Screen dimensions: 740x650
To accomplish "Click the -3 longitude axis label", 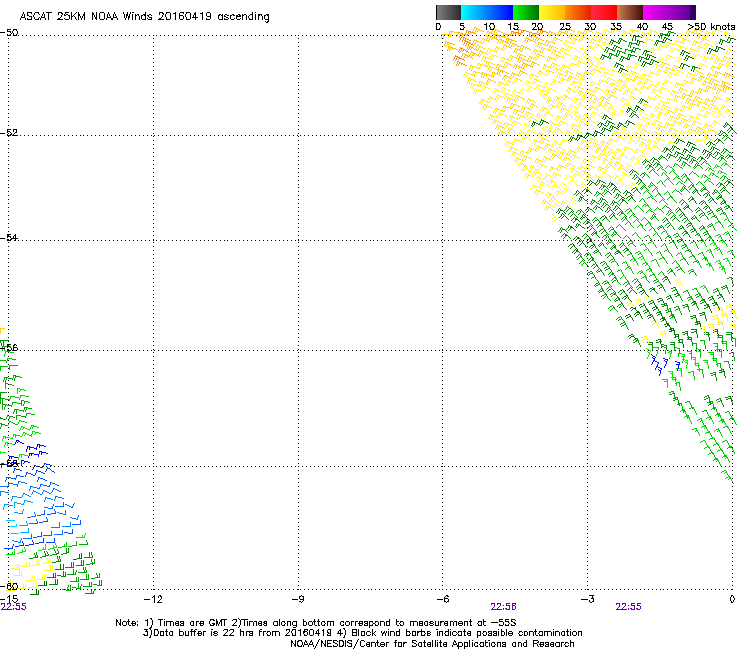I will coord(587,599).
